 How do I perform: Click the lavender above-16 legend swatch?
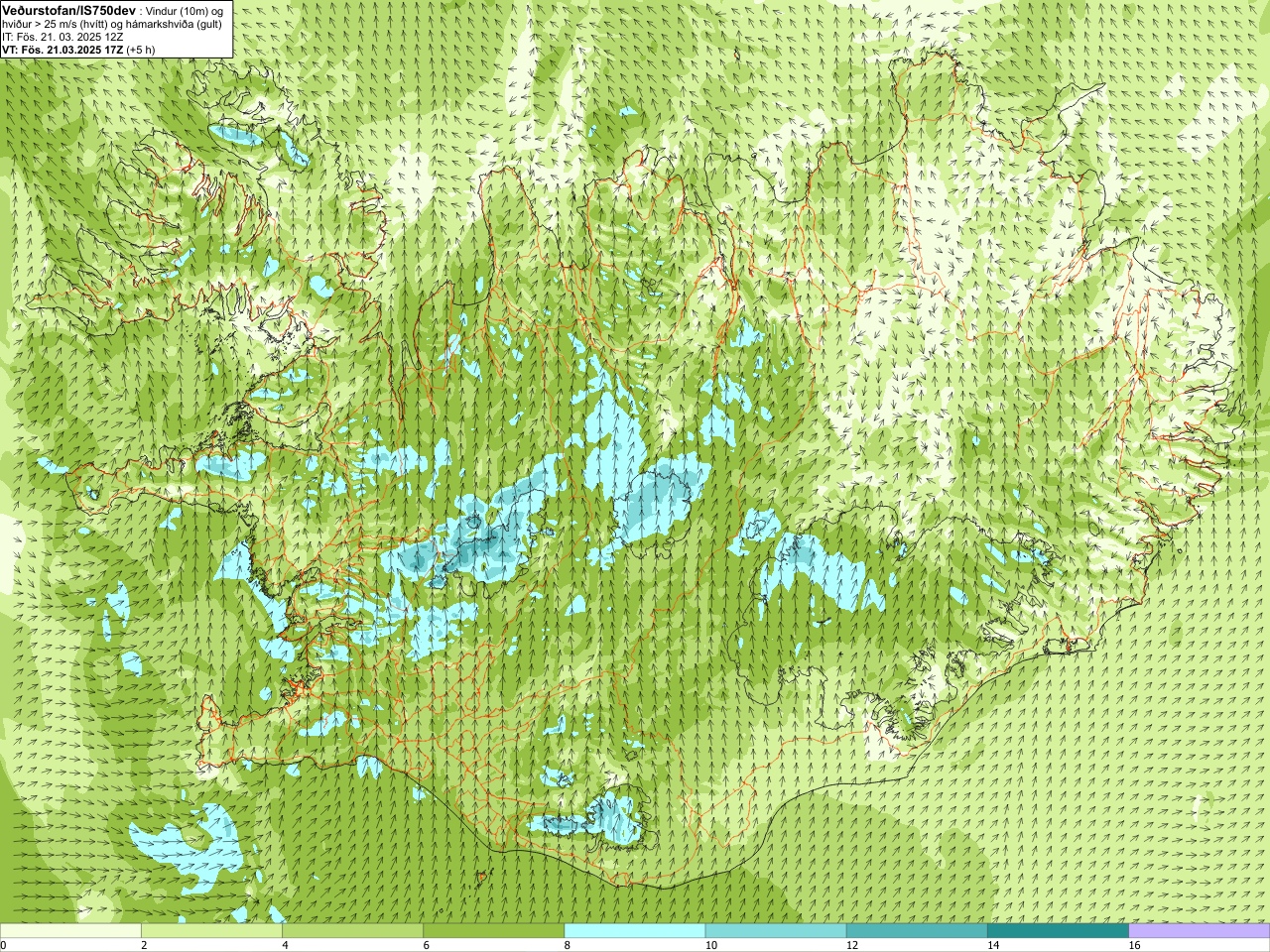point(1199,931)
